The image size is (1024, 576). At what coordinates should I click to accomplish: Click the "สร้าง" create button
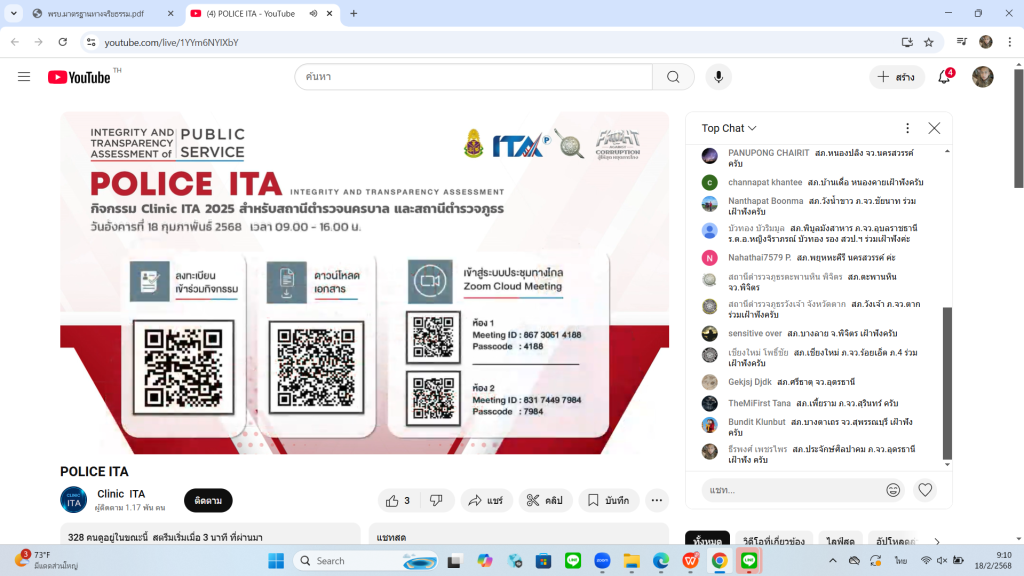pyautogui.click(x=896, y=77)
